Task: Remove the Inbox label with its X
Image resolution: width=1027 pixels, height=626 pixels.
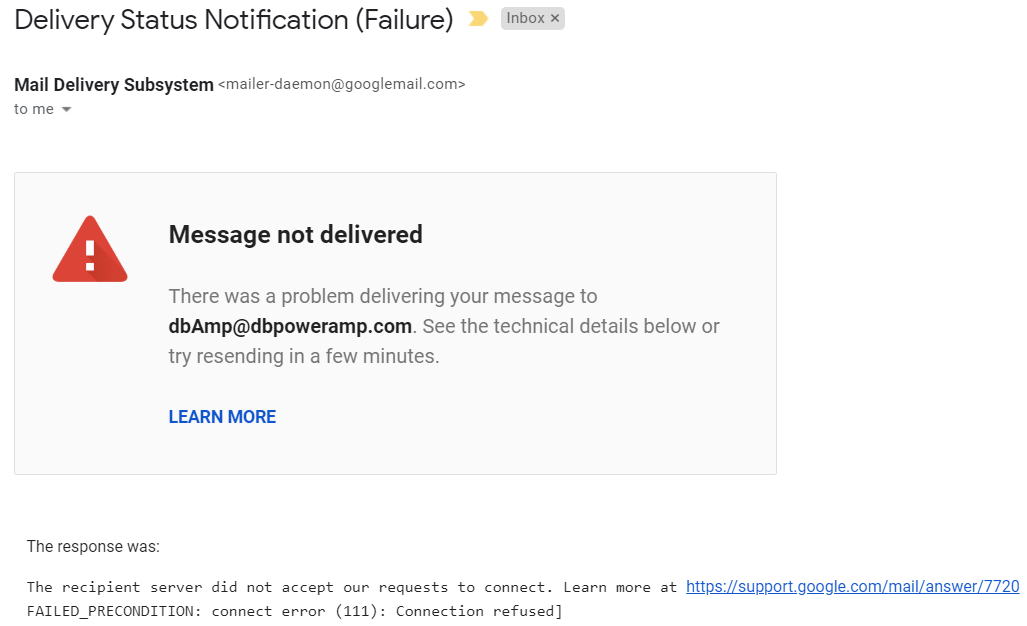Action: [x=556, y=19]
